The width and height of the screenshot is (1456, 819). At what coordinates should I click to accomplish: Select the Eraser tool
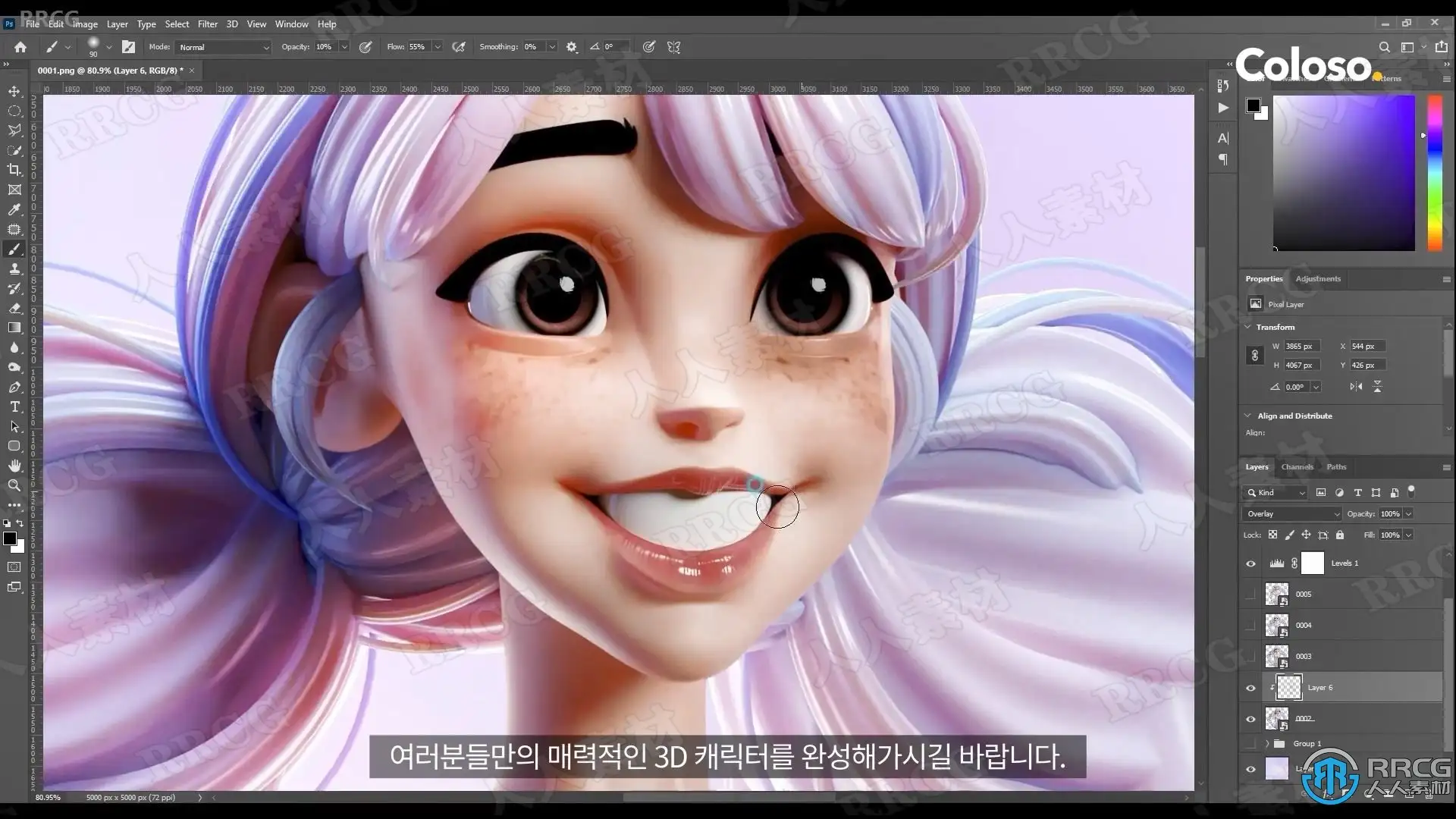pos(14,308)
